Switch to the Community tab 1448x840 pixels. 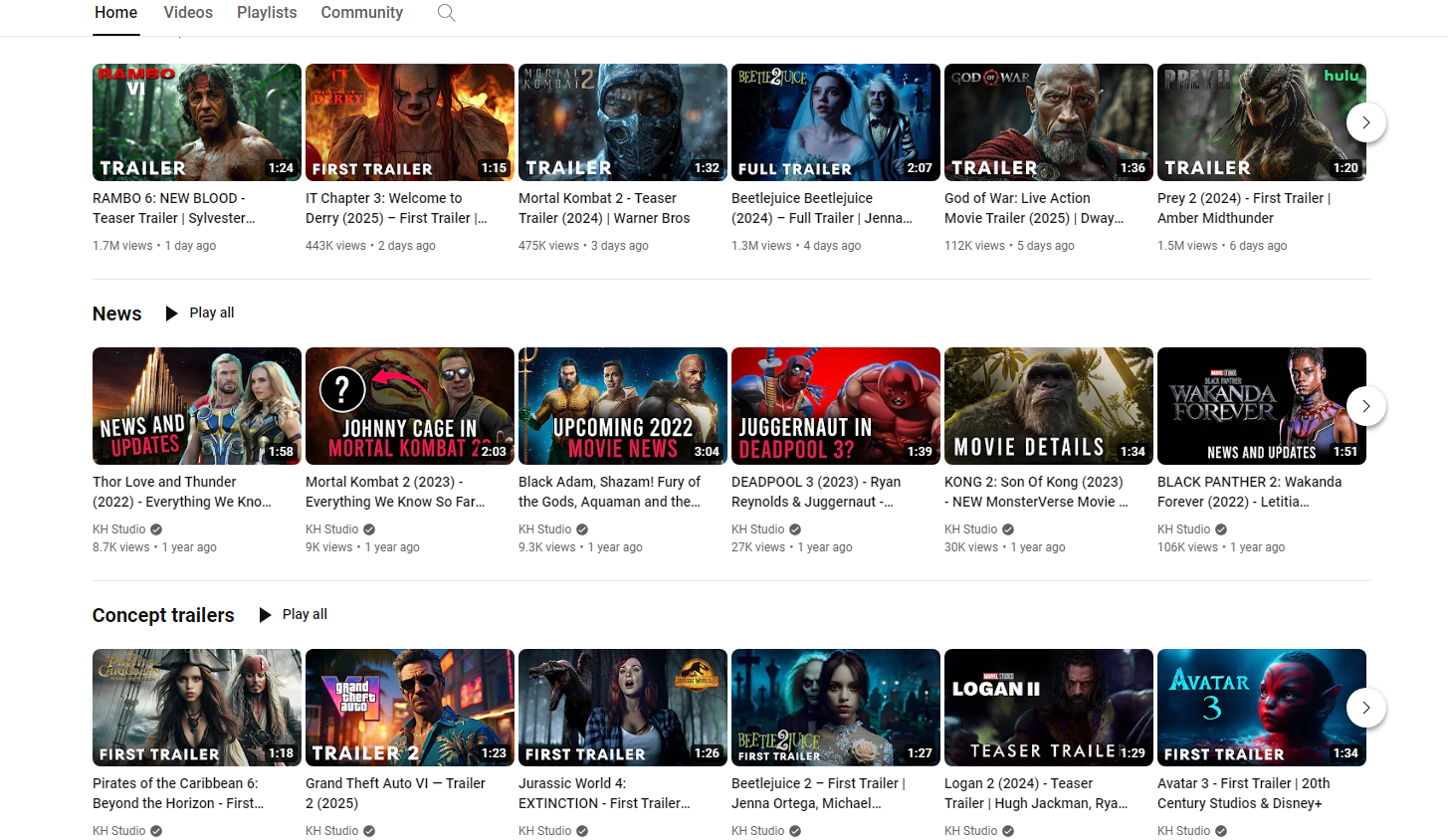(x=362, y=13)
